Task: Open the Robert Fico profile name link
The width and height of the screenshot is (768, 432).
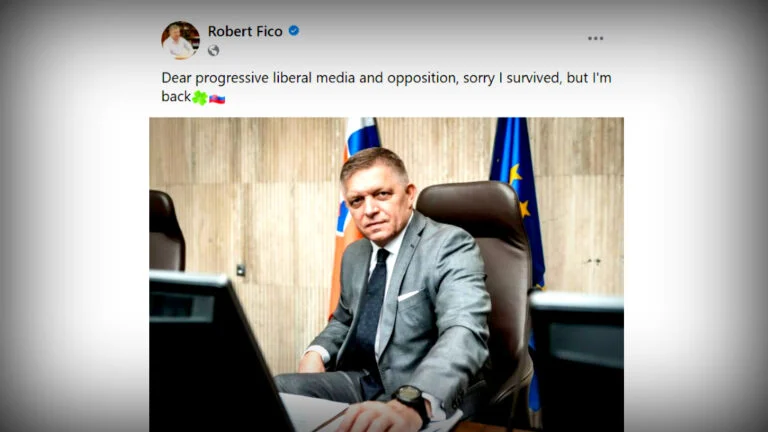Action: 245,31
